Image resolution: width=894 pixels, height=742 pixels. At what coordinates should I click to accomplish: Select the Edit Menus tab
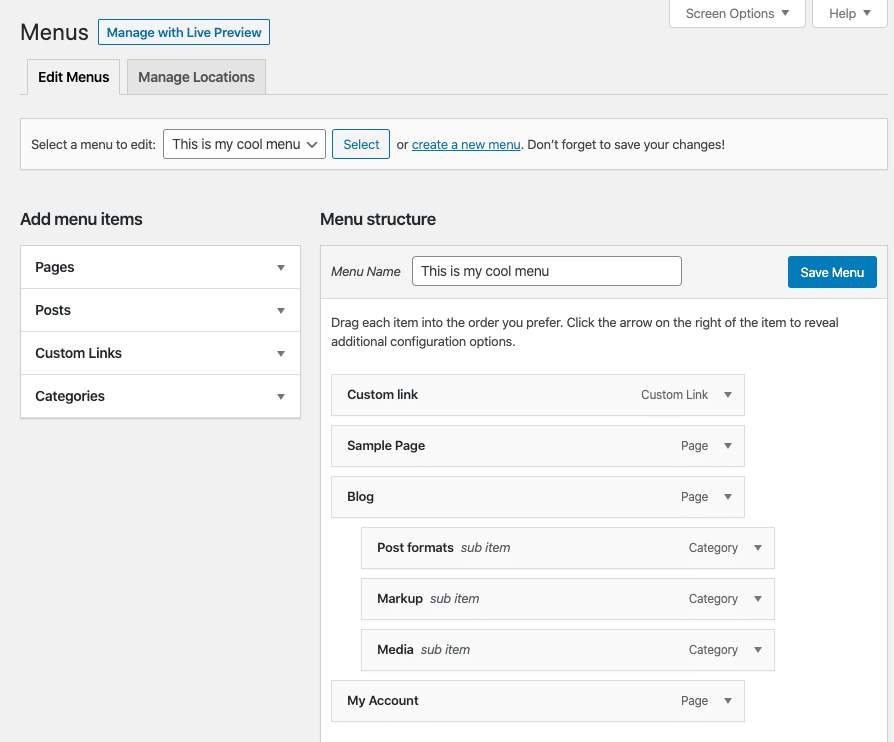[x=73, y=77]
